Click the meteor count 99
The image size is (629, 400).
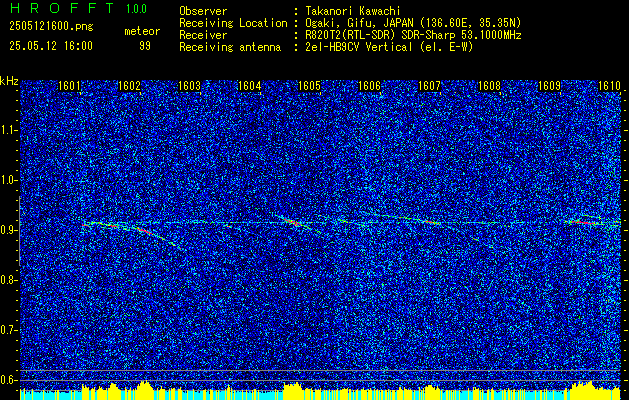(145, 46)
